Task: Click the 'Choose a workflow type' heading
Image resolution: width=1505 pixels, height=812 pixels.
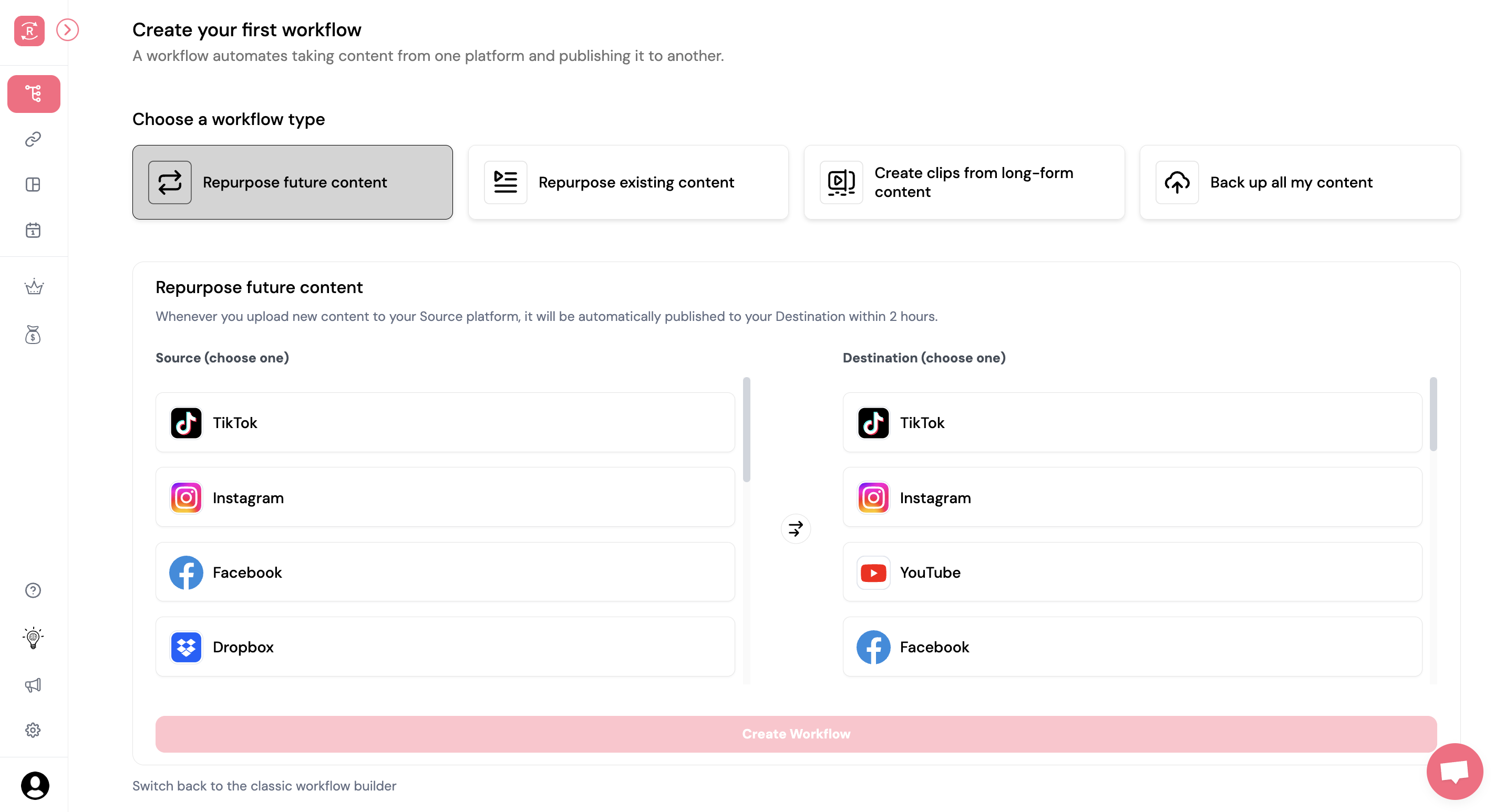Action: (229, 119)
